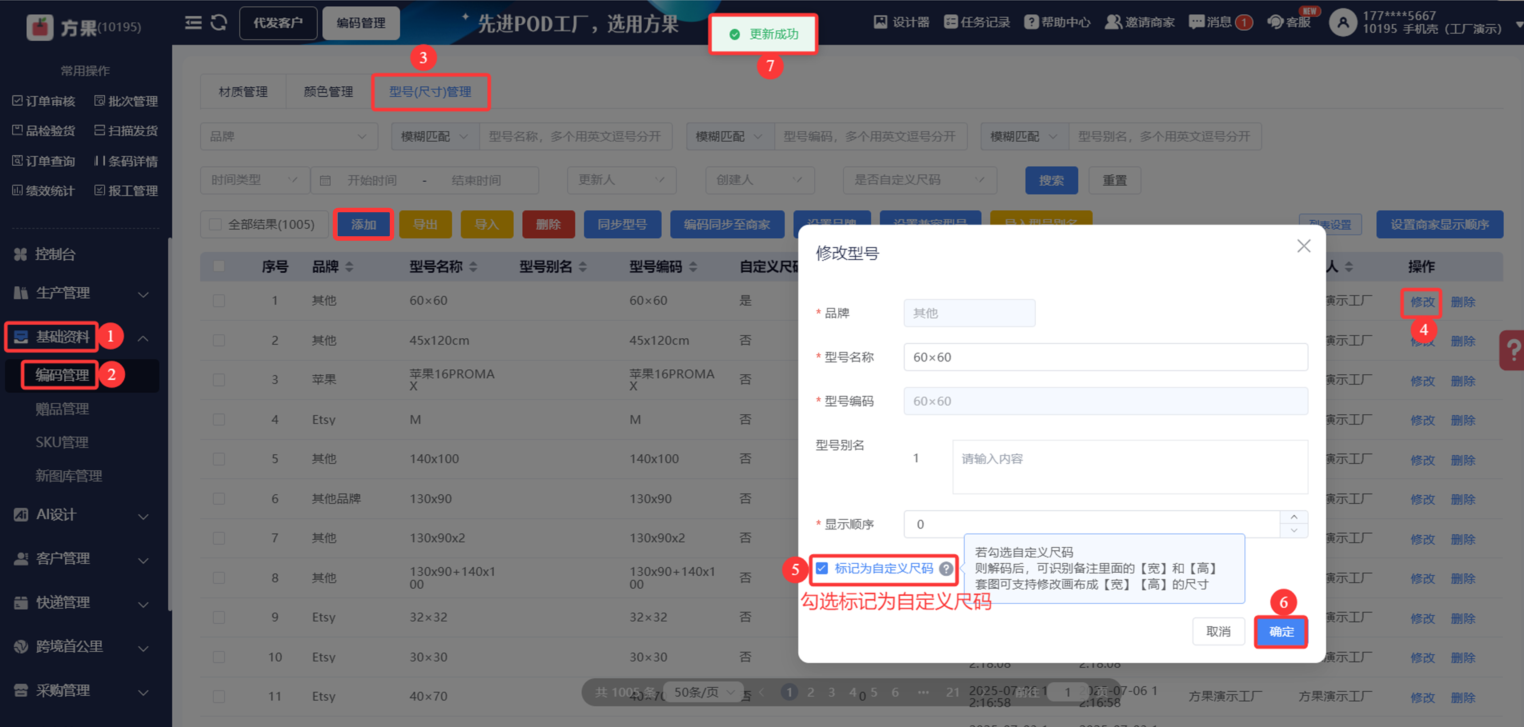Close the 修改型号 dialog
This screenshot has width=1524, height=727.
[1303, 246]
